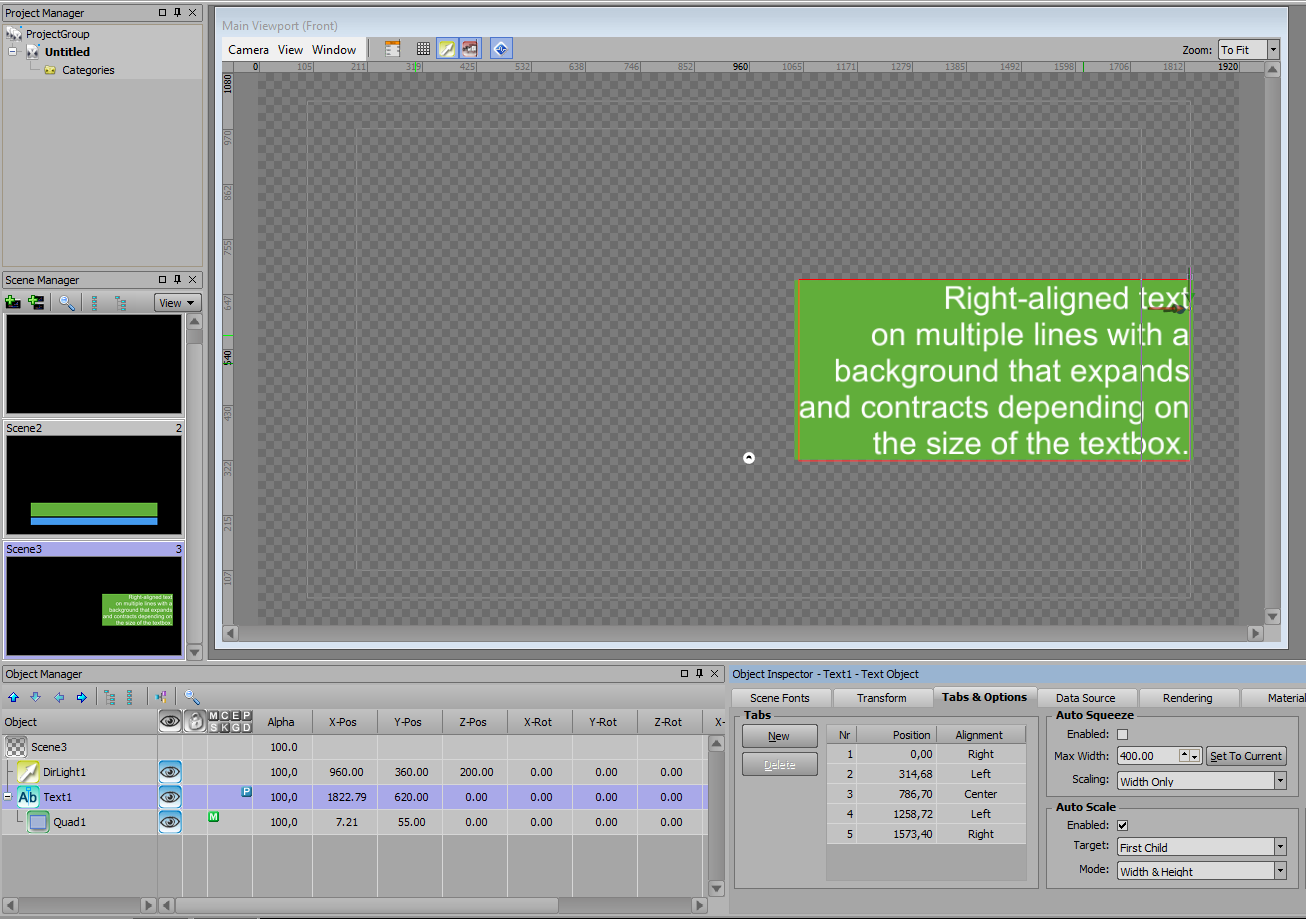The height and width of the screenshot is (919, 1306).
Task: Select the Categories tree item
Action: pos(88,70)
